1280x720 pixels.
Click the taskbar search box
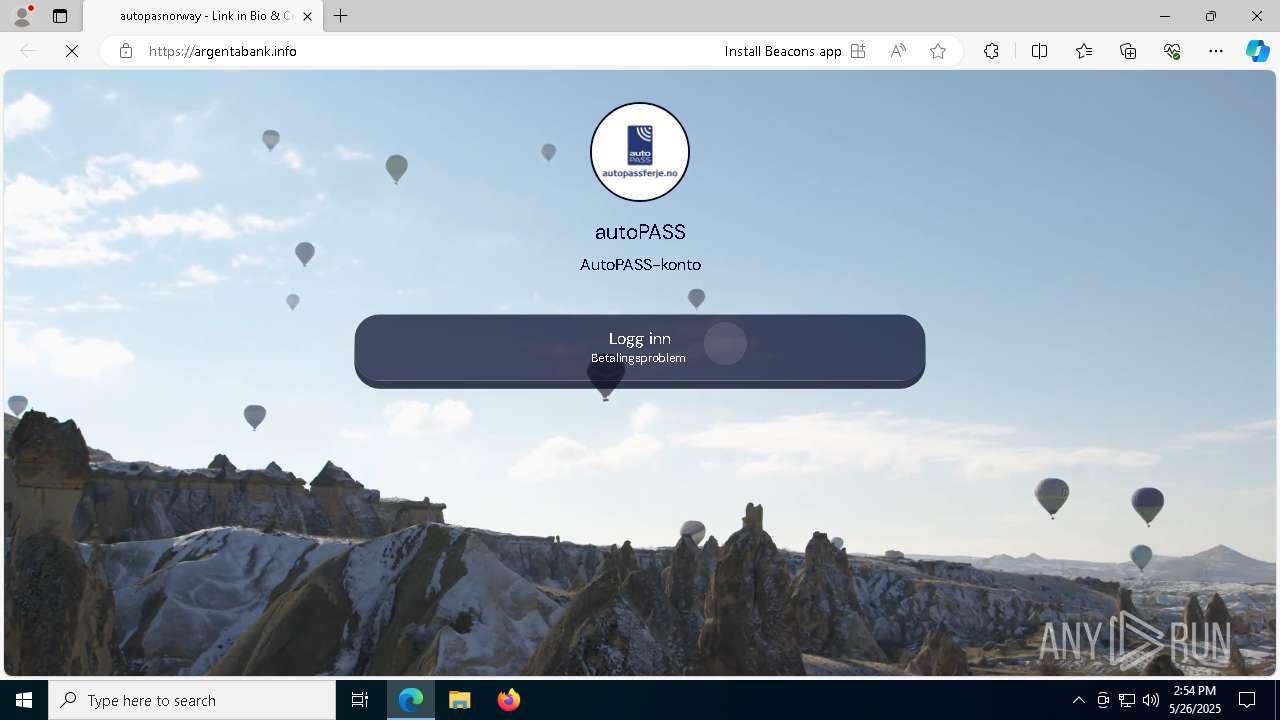pos(192,700)
